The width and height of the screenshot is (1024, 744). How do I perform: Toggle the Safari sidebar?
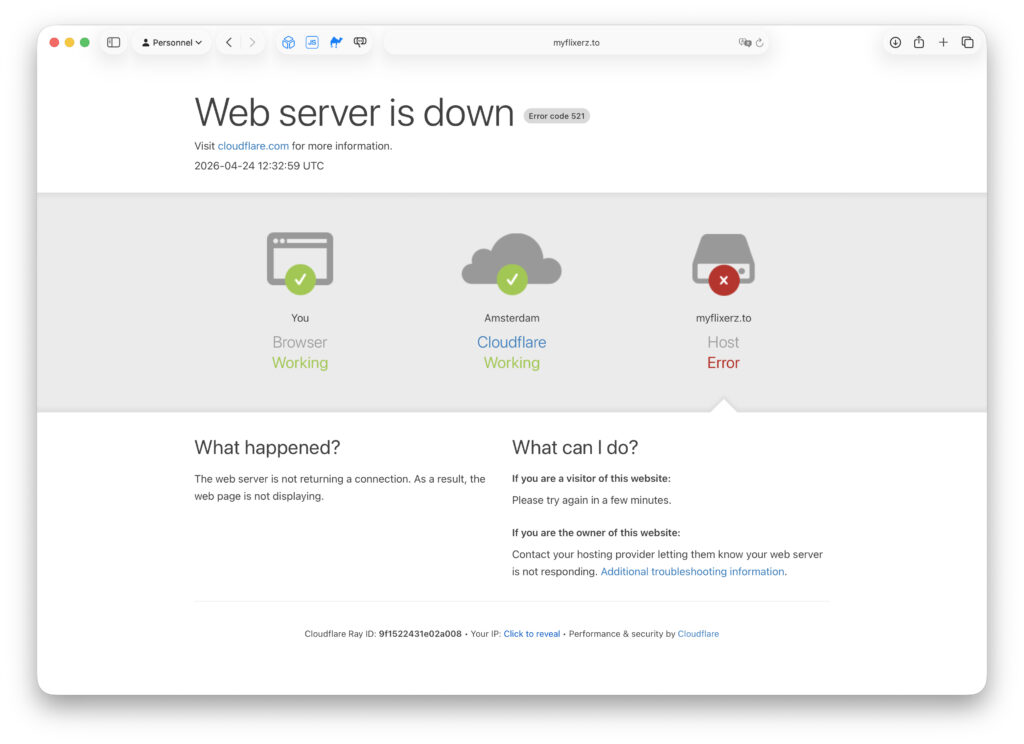114,42
